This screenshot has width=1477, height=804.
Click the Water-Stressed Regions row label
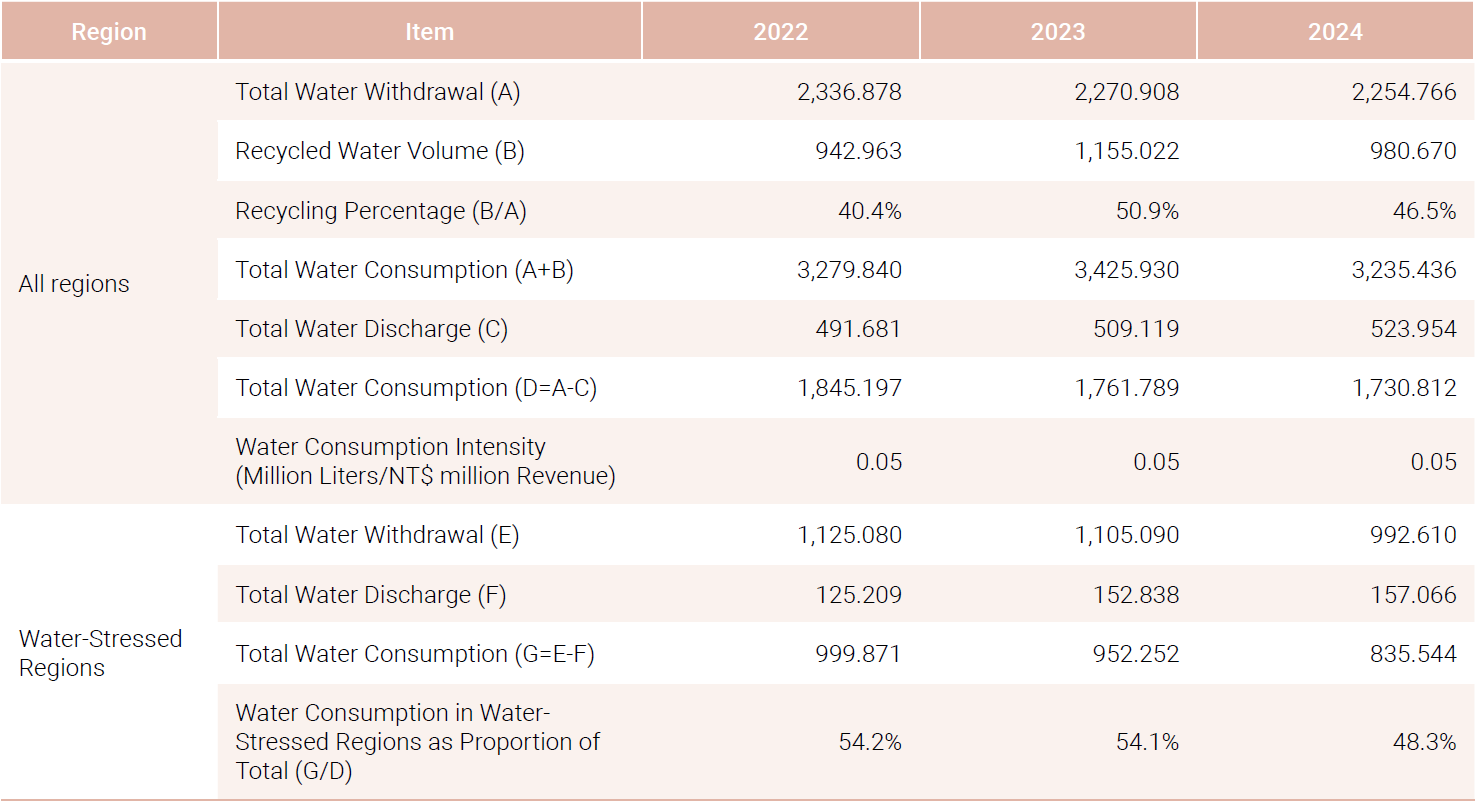pos(100,653)
